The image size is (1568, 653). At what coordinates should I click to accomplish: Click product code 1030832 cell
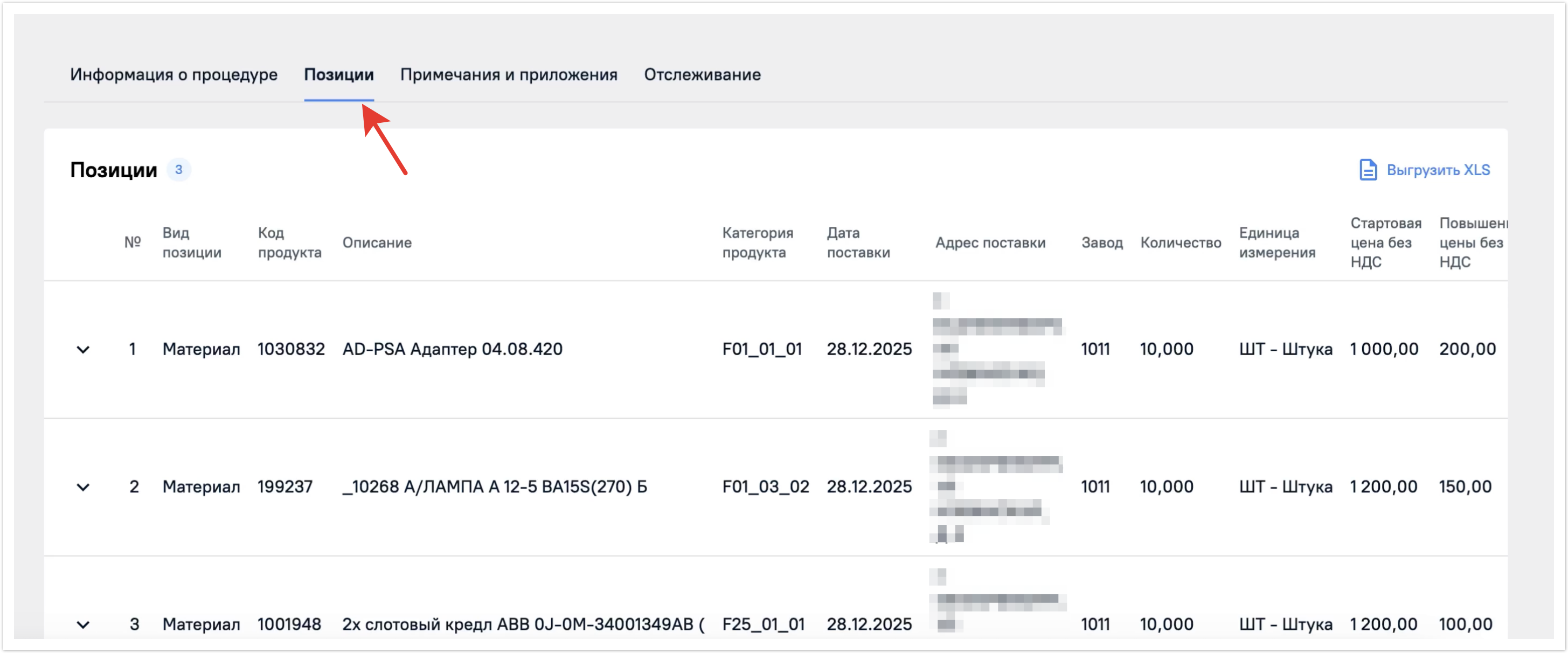[x=291, y=349]
